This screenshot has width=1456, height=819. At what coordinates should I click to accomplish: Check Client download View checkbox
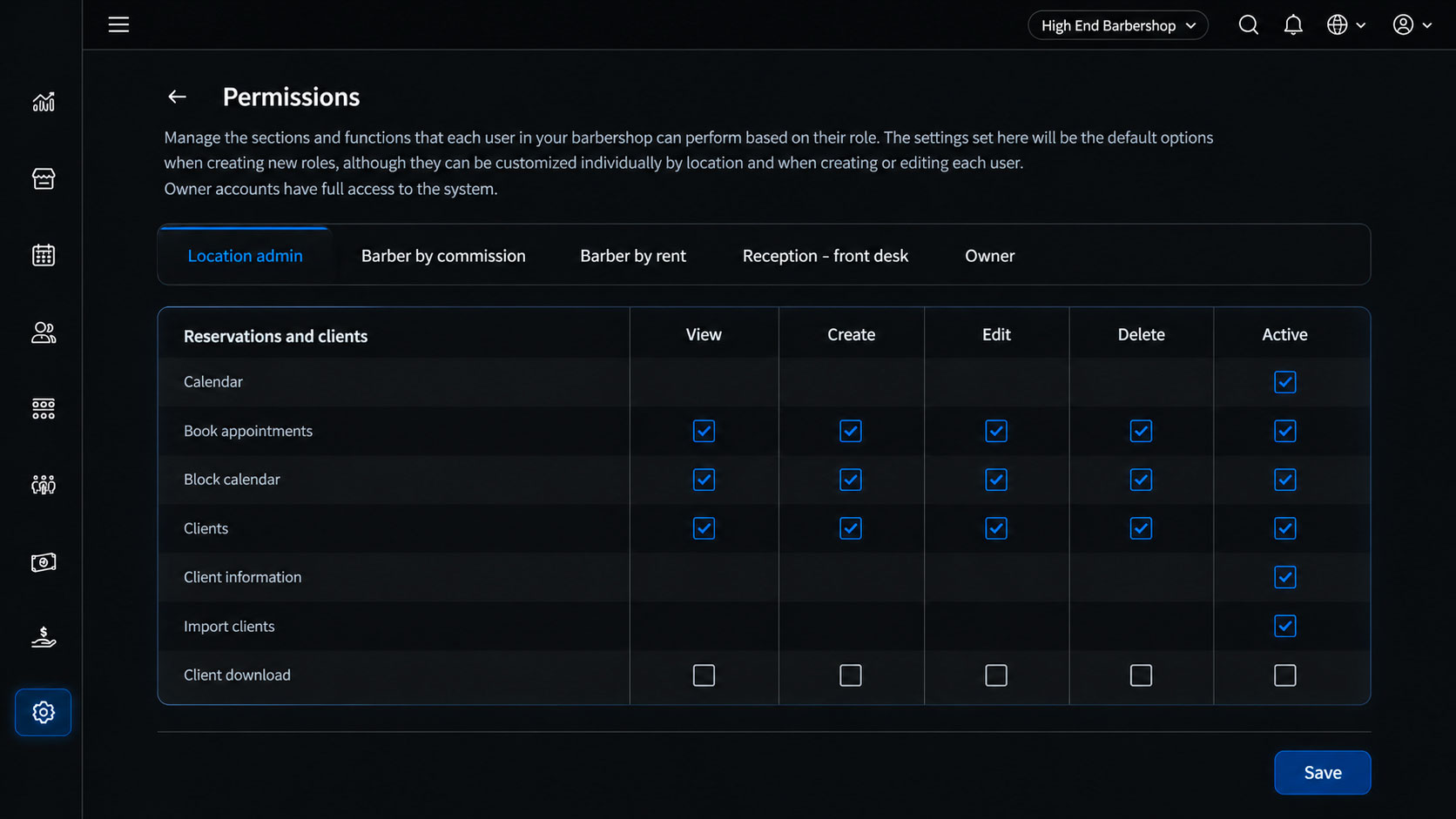[x=704, y=675]
